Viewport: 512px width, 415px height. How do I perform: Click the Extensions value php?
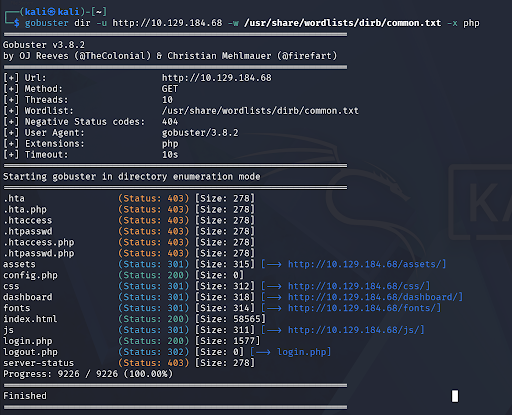[170, 144]
